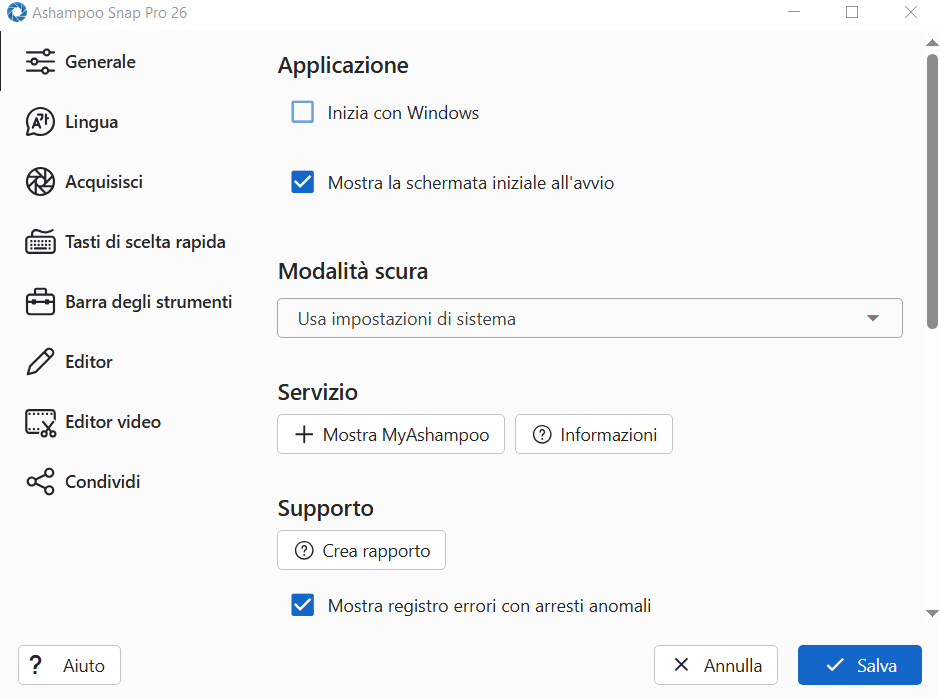Open the Usa impostazioni di sistema combo box

(x=589, y=318)
